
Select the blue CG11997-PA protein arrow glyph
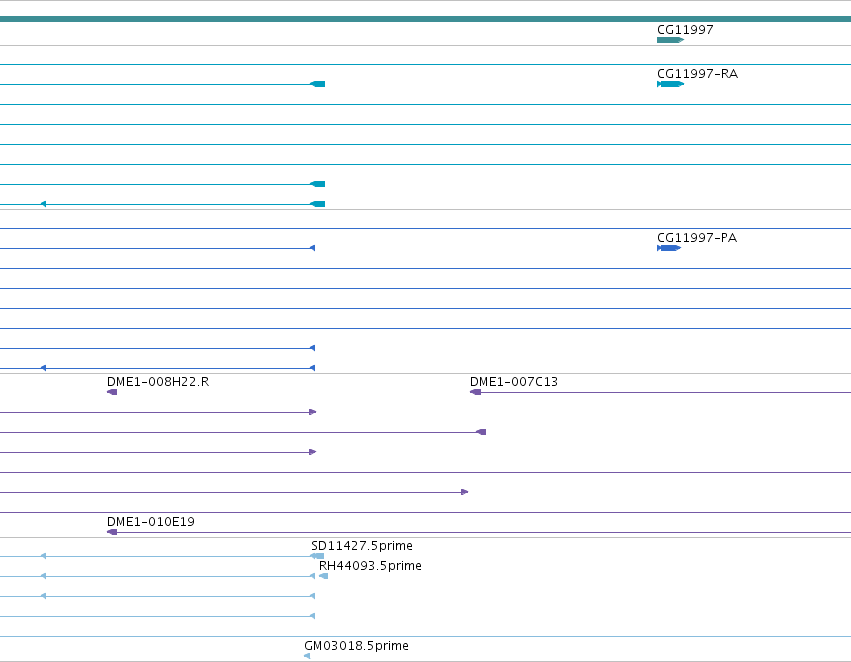[x=669, y=248]
